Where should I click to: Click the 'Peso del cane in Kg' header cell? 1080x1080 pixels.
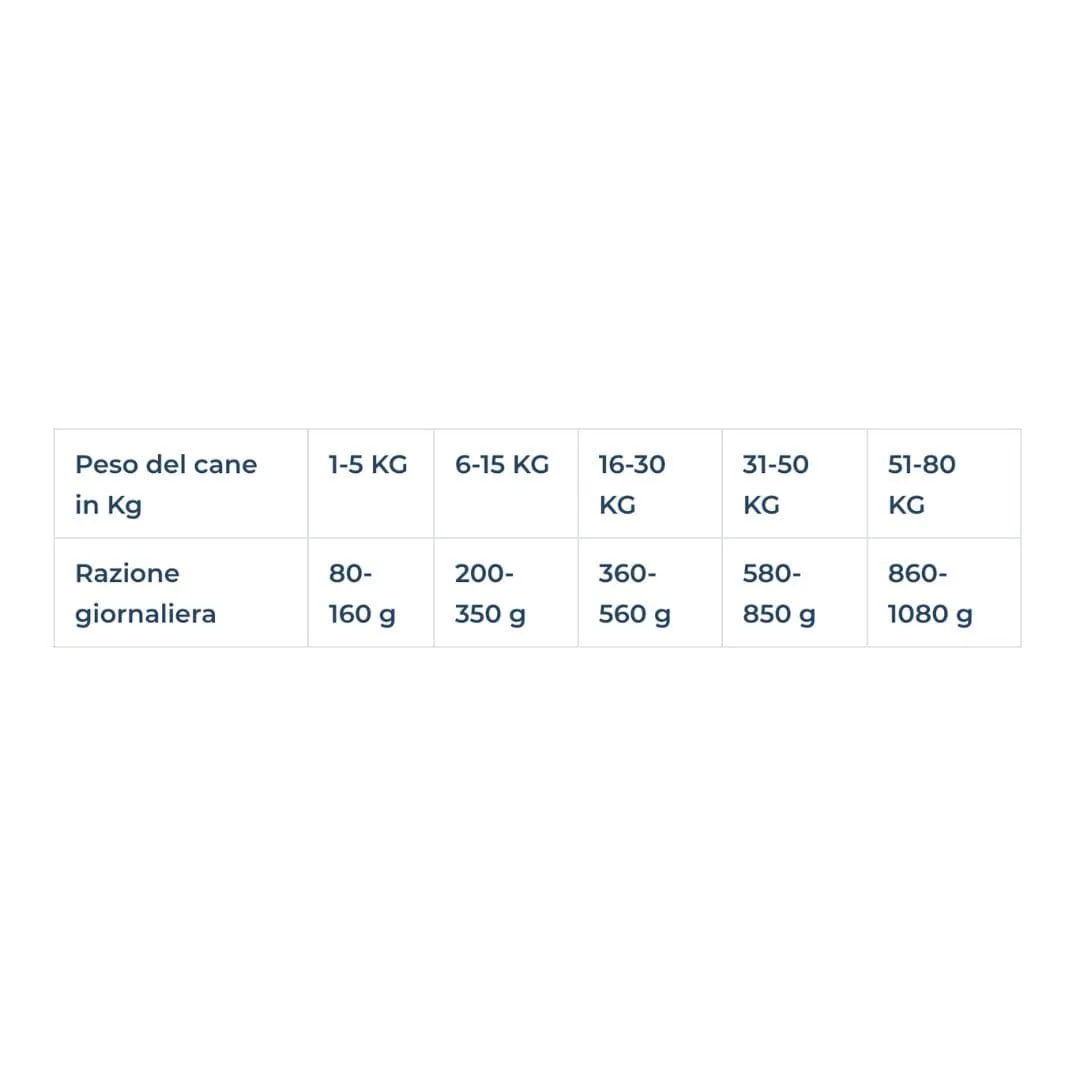pyautogui.click(x=181, y=484)
